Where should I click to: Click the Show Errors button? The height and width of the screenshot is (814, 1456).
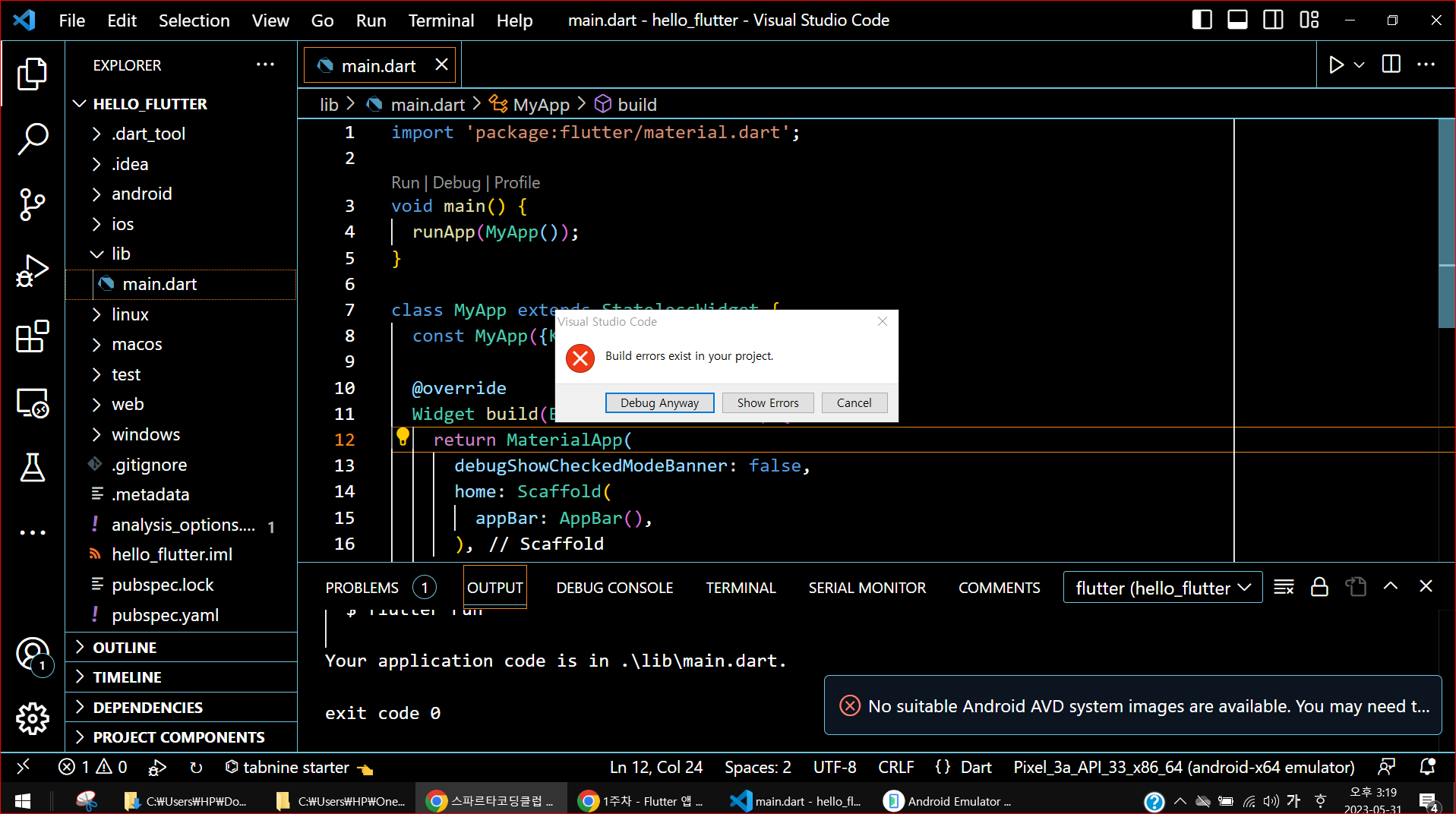click(768, 402)
